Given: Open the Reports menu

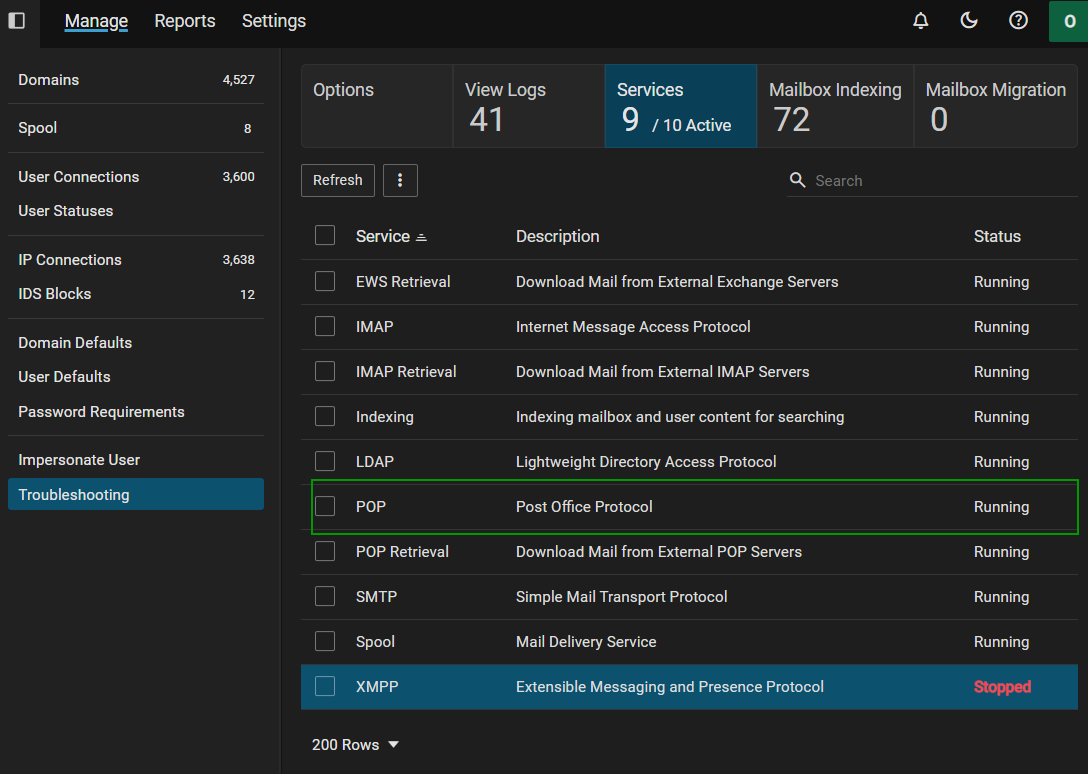Looking at the screenshot, I should [185, 21].
